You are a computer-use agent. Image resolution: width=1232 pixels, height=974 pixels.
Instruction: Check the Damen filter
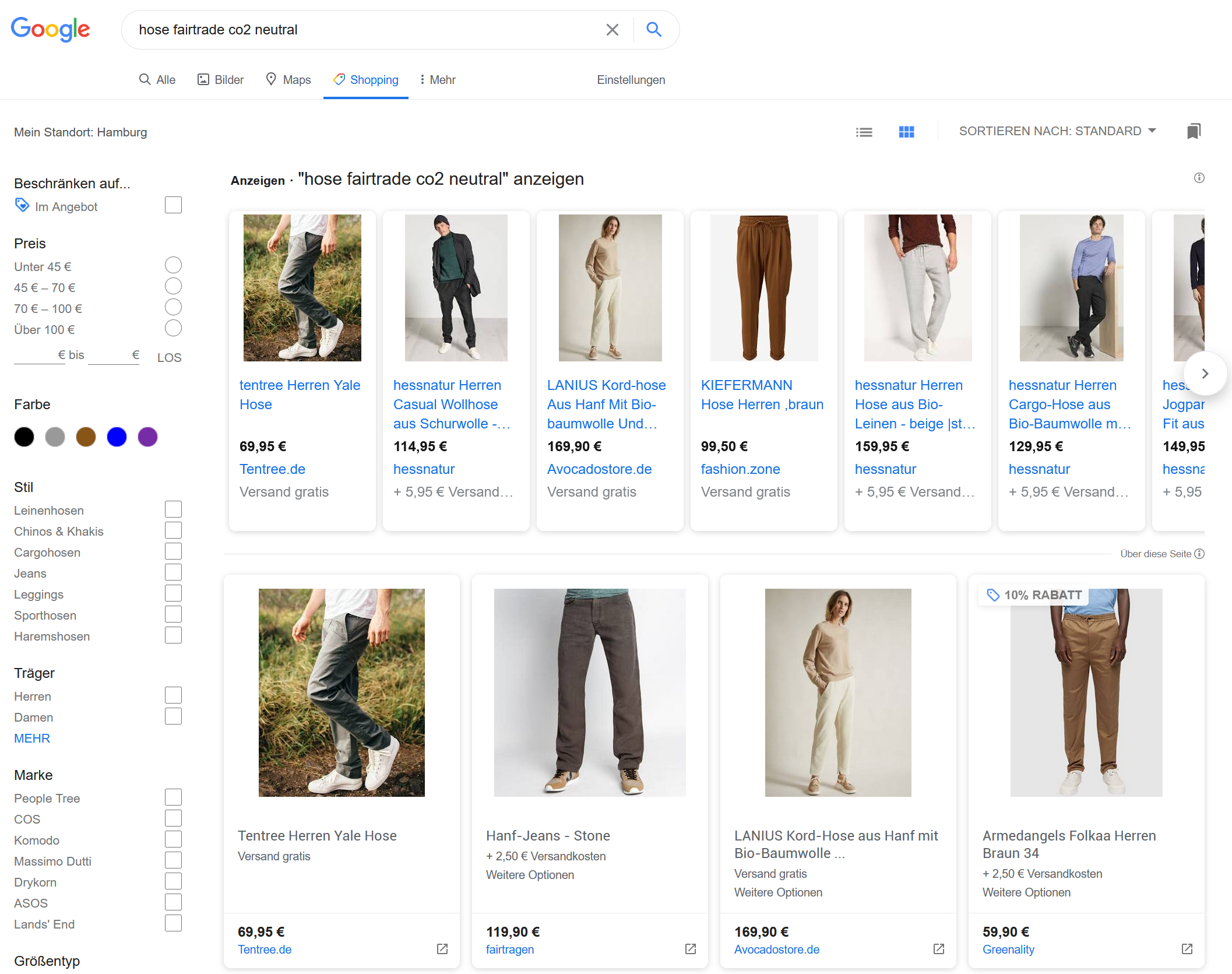tap(173, 716)
